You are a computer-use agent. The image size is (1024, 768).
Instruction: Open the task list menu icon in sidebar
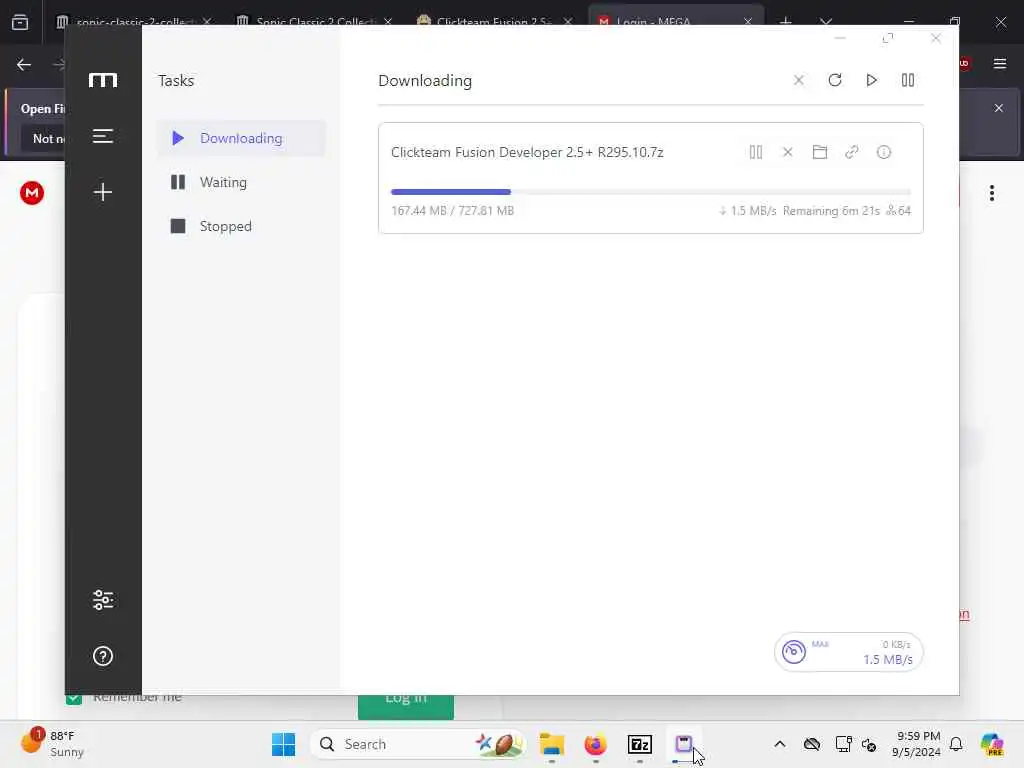click(x=103, y=136)
